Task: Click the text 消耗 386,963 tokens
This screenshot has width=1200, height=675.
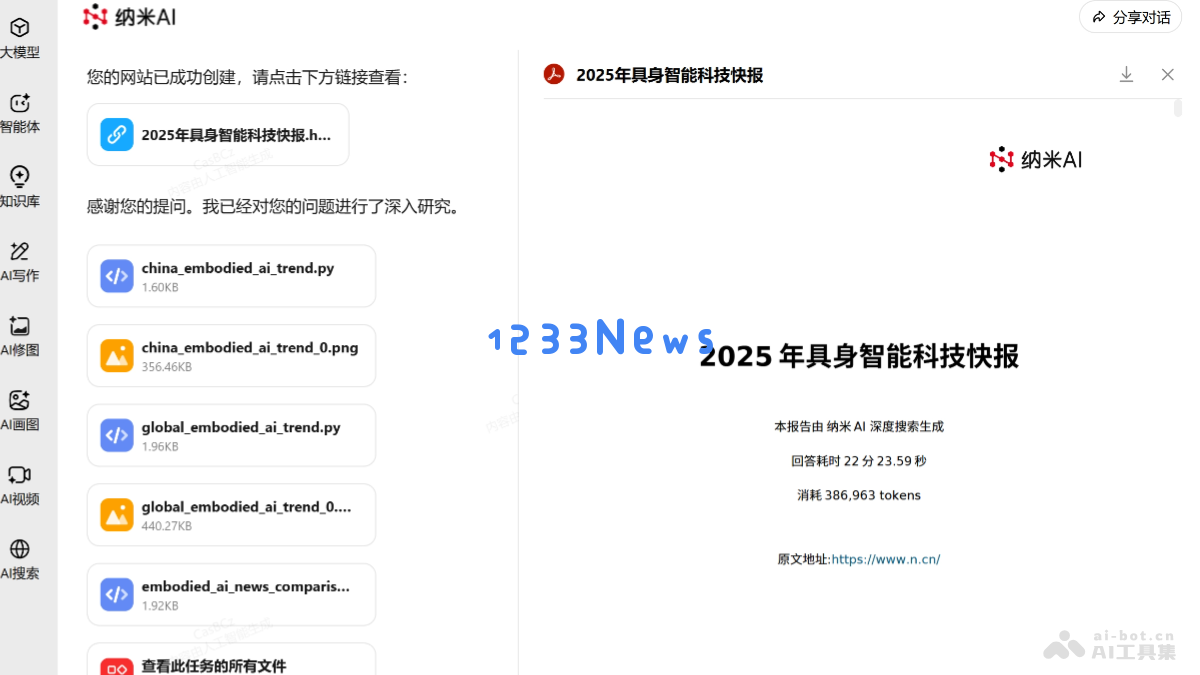Action: (x=859, y=495)
